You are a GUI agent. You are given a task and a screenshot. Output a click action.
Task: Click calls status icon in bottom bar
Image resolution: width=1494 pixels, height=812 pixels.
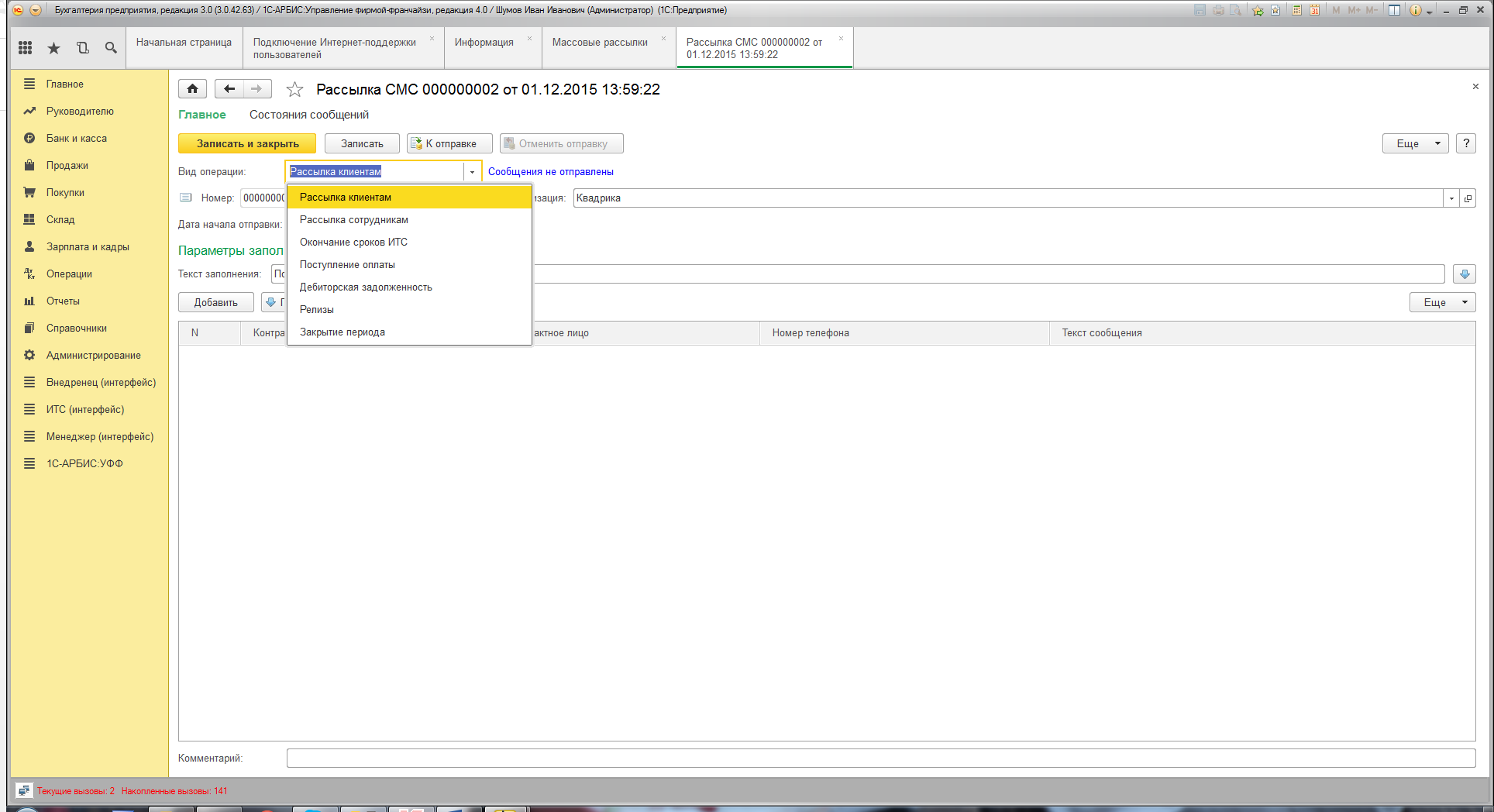click(24, 790)
